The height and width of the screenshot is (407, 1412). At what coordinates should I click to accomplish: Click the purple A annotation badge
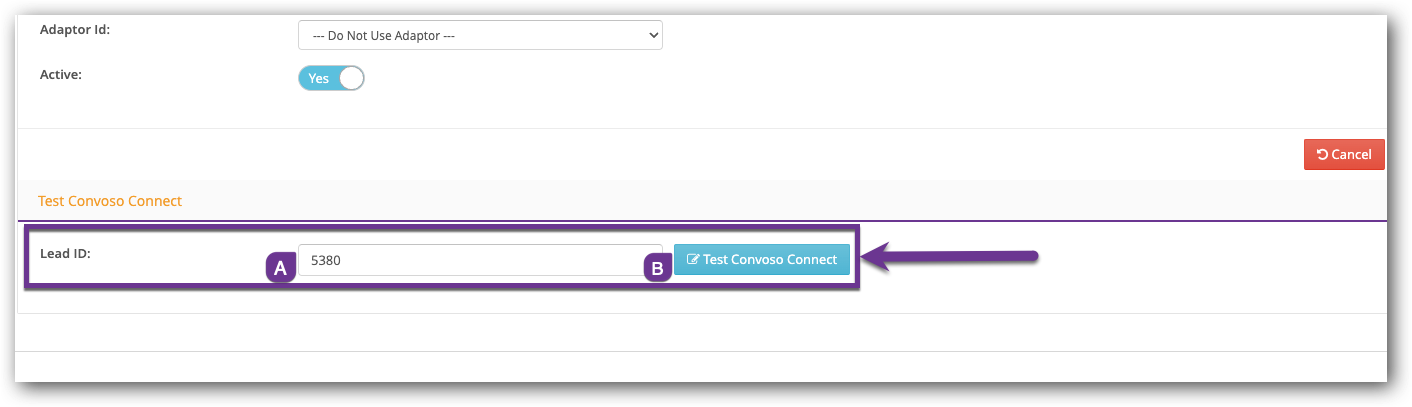(280, 268)
